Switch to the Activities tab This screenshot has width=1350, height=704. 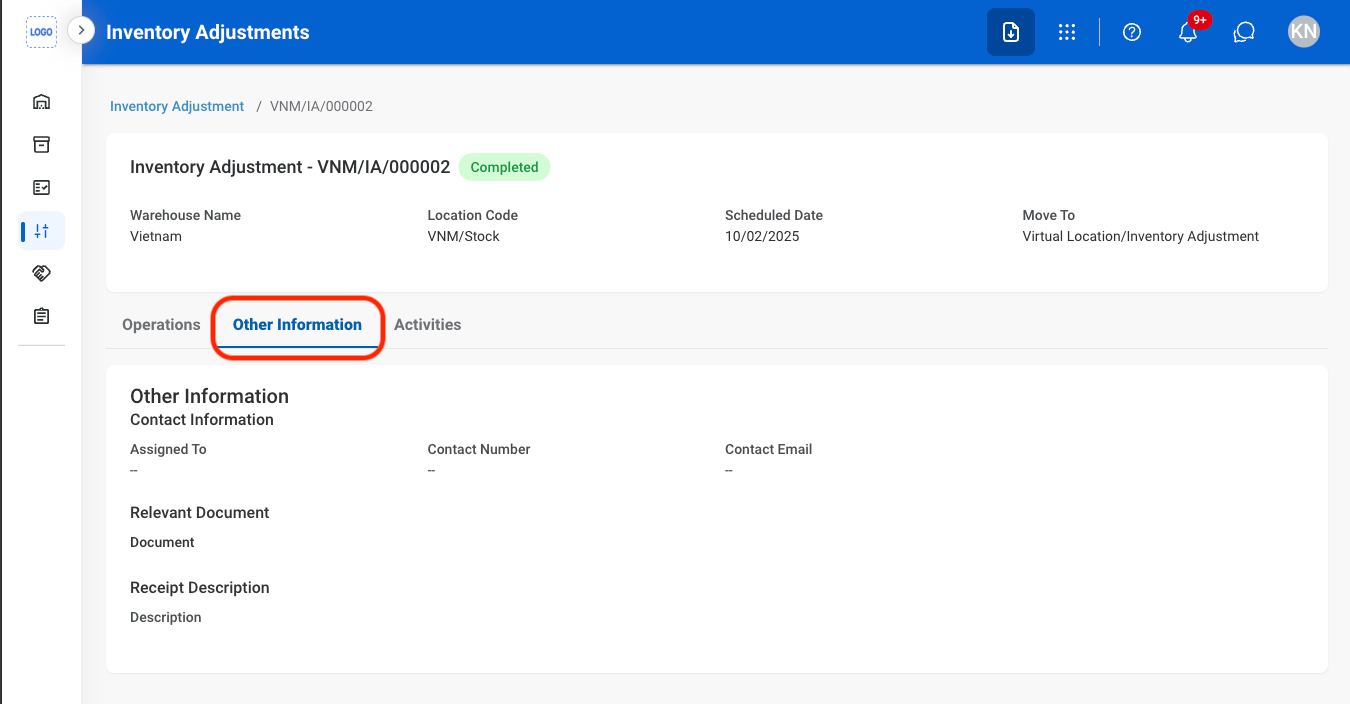(427, 325)
